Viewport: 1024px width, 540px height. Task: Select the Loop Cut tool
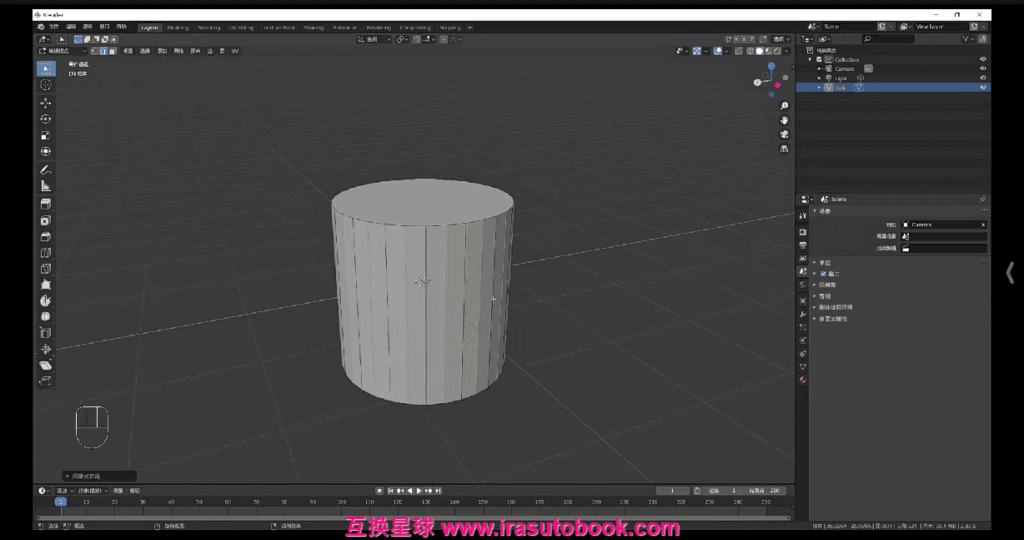[46, 253]
